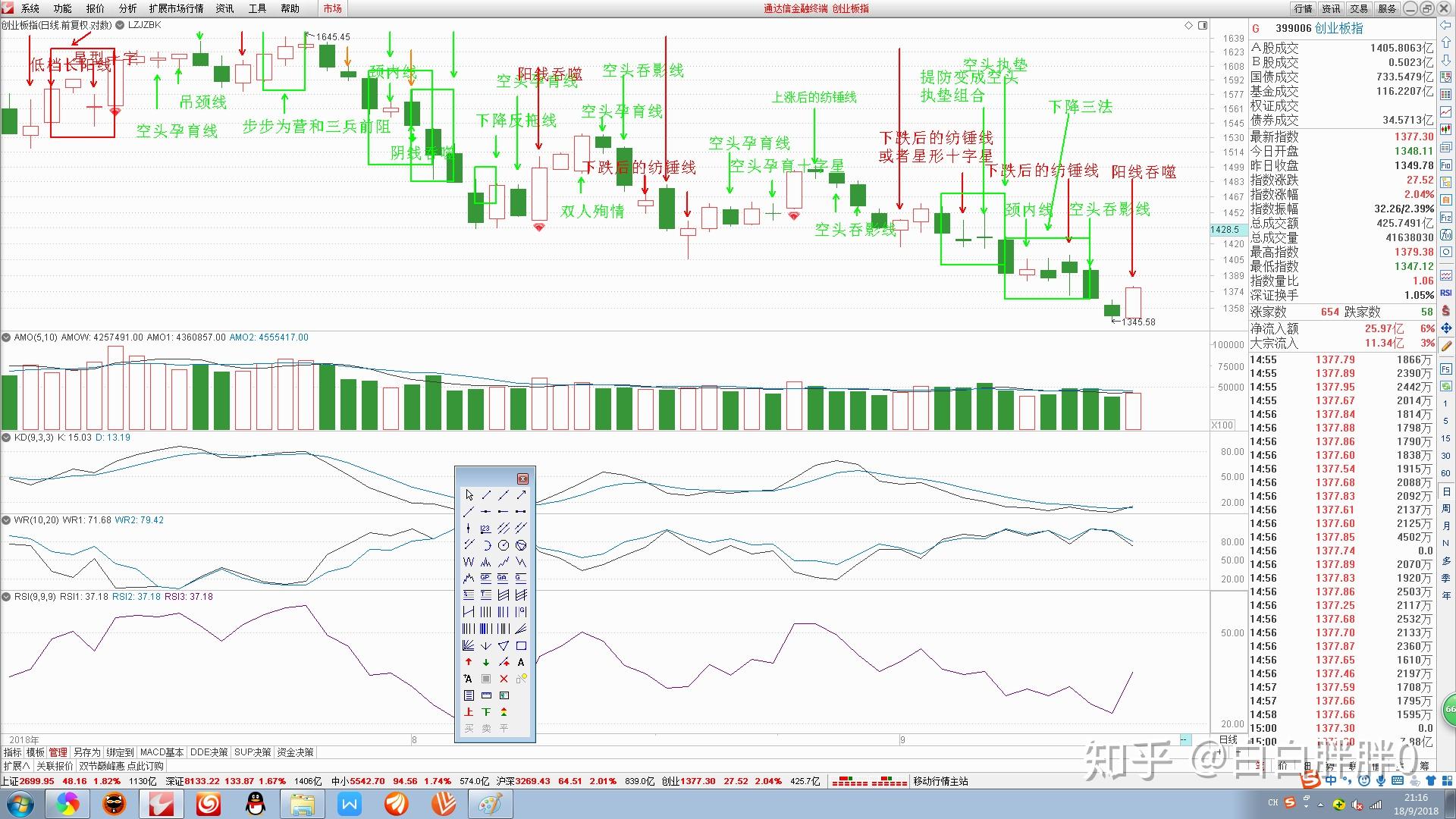Image resolution: width=1456 pixels, height=819 pixels.
Task: Select the GA line tool
Action: pos(504,578)
